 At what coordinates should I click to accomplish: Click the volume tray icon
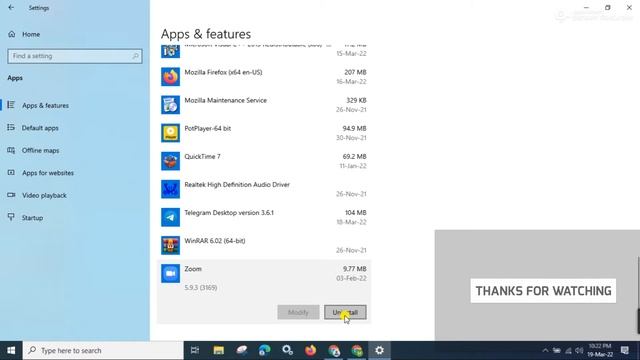click(x=579, y=350)
